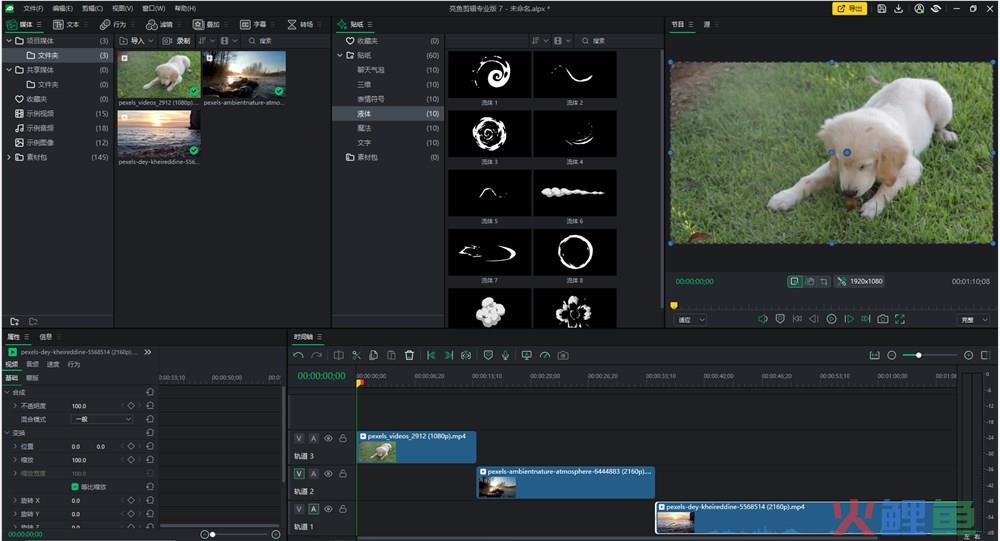Open the 完整 quality dropdown under the preview
This screenshot has height=541, width=1000.
(973, 320)
